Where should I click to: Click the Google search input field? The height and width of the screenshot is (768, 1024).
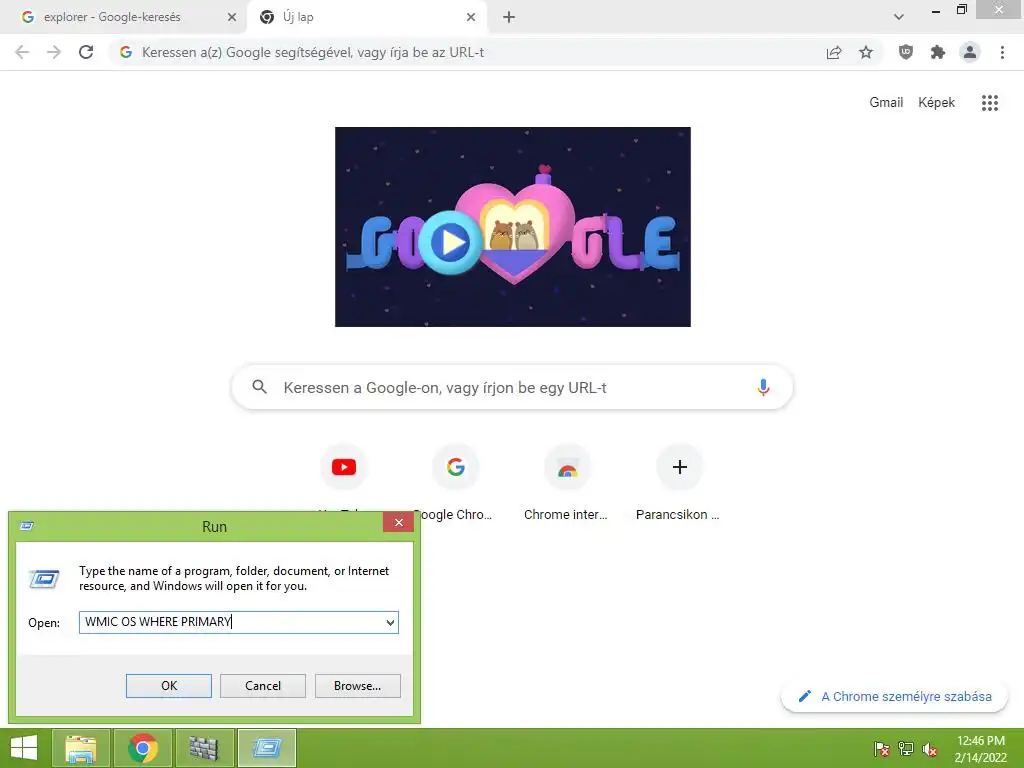point(513,387)
